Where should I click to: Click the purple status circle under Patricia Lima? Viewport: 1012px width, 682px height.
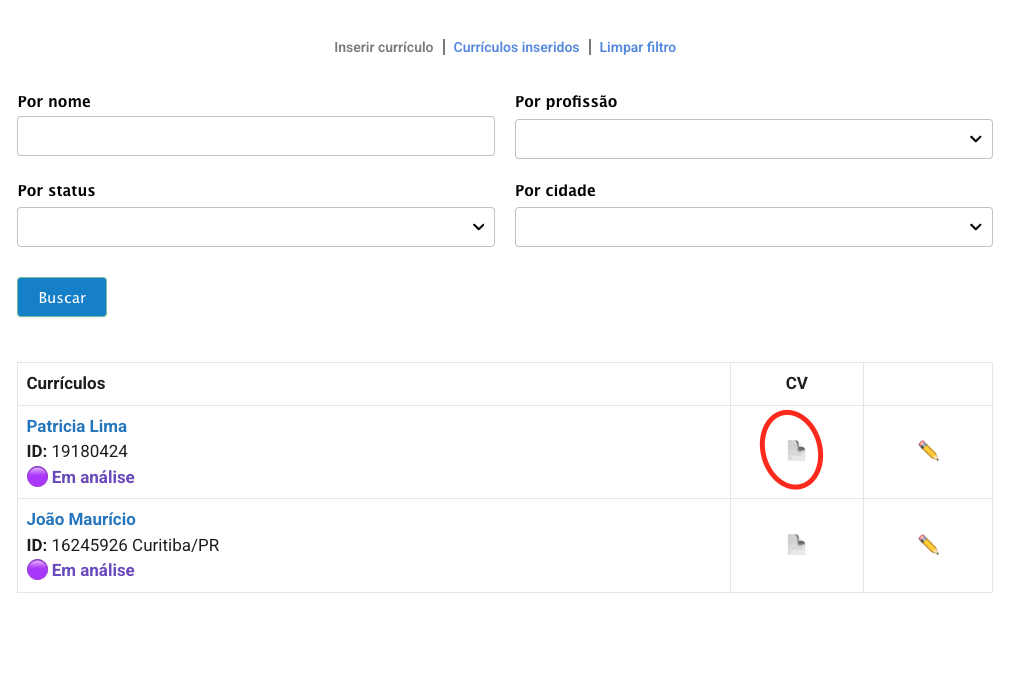tap(37, 477)
